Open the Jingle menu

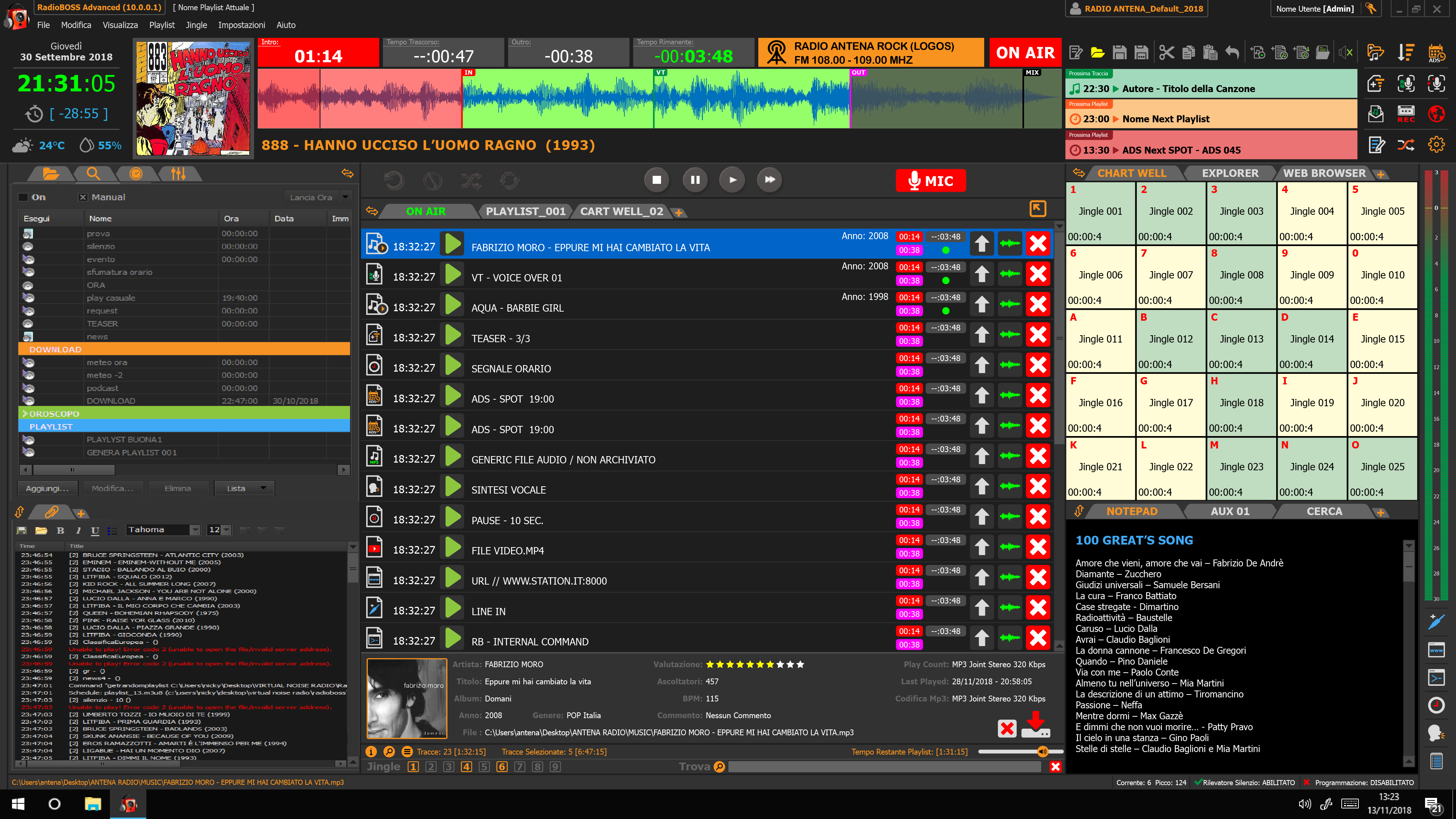pos(196,25)
